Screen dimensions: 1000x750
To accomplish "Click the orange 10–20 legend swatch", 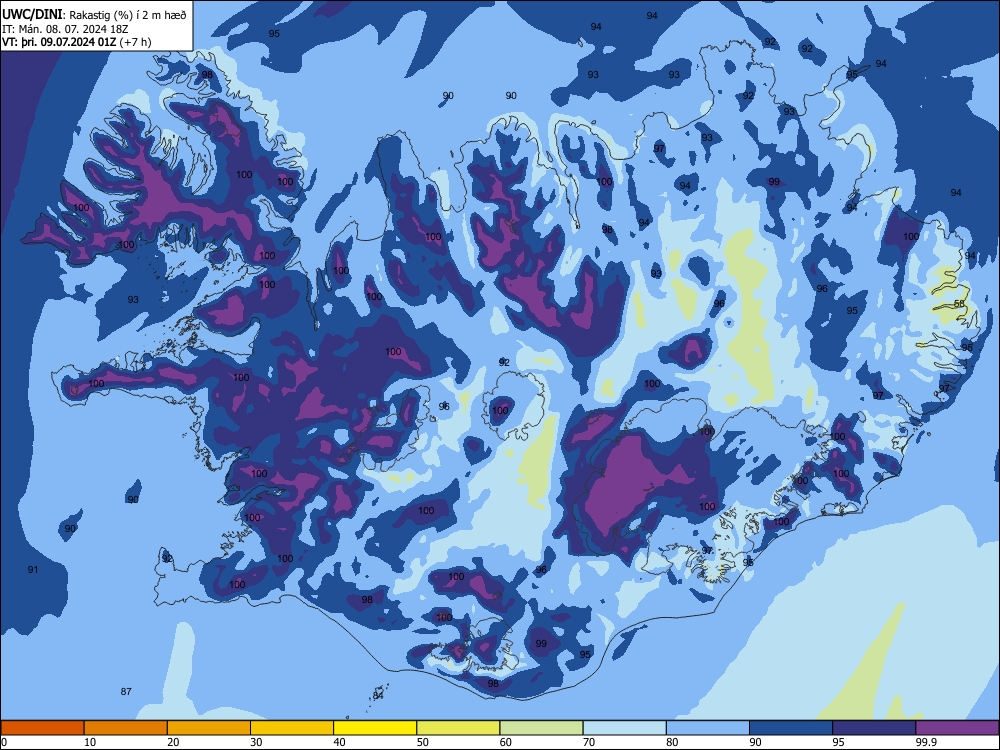I will 126,728.
